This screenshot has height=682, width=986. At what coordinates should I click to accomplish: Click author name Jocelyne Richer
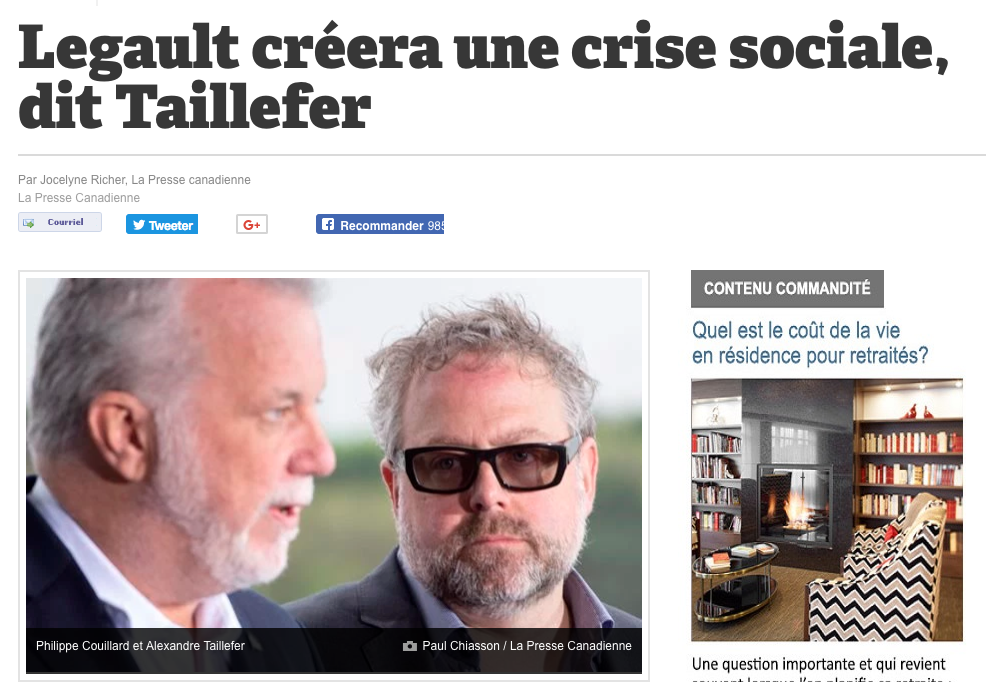coord(83,180)
